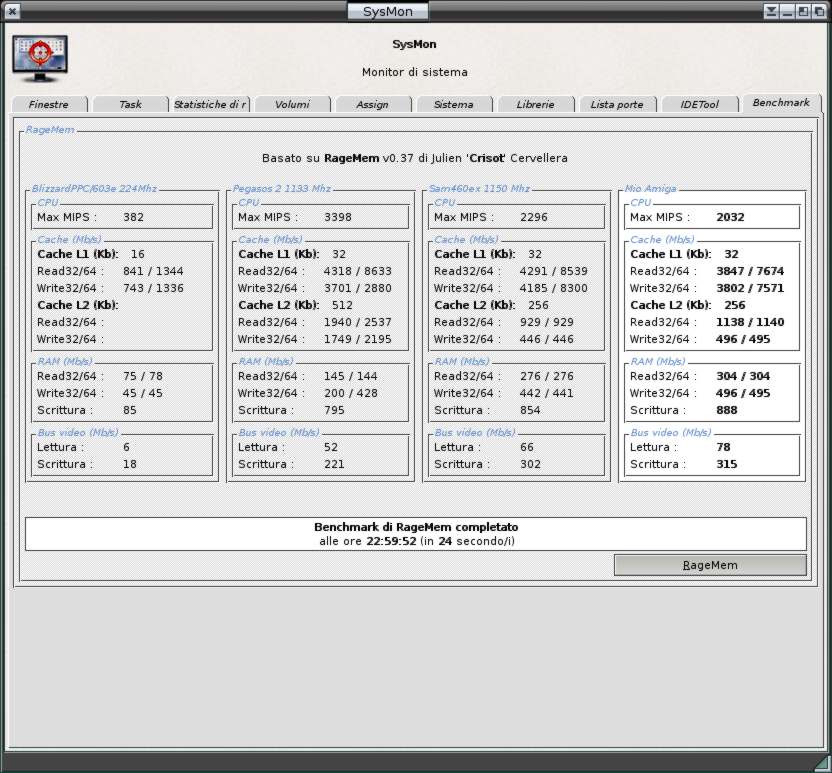Screen dimensions: 832x773
Task: Click the zoom gadget in the title bar
Action: pyautogui.click(x=803, y=11)
